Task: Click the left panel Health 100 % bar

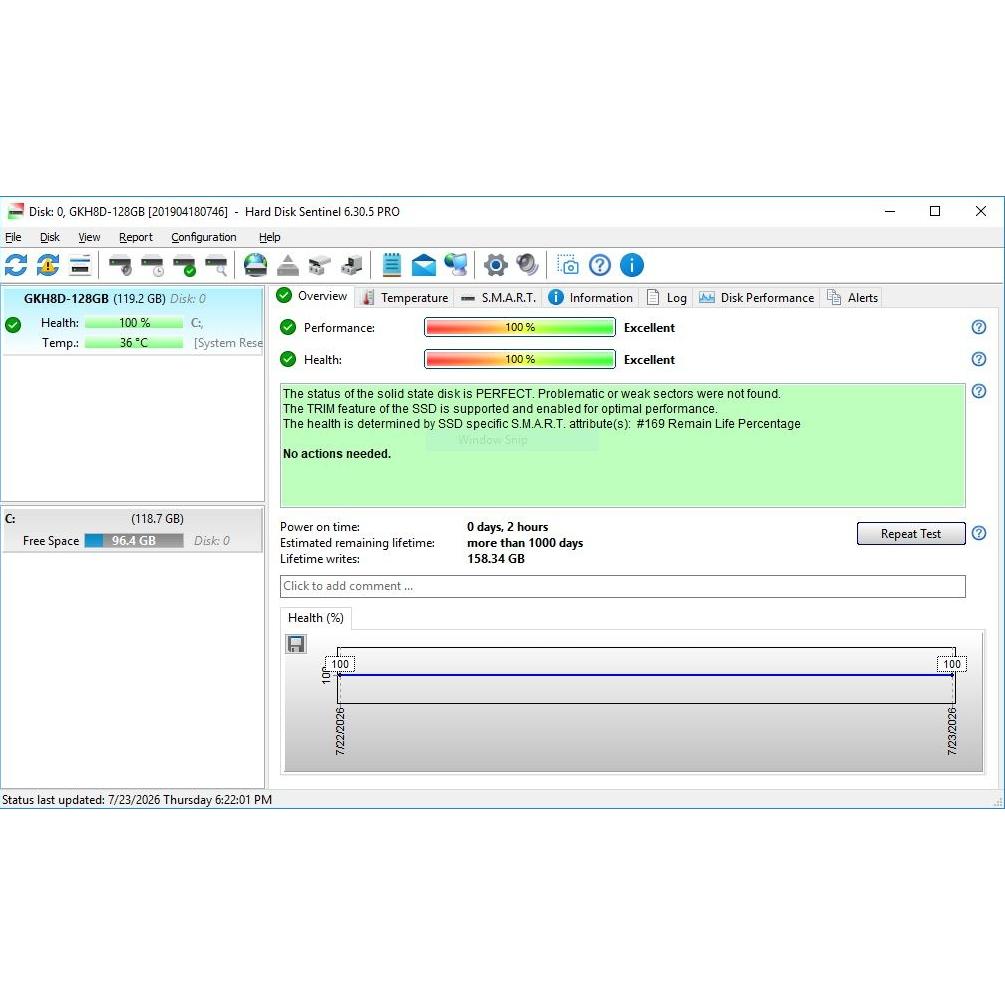Action: click(x=134, y=323)
